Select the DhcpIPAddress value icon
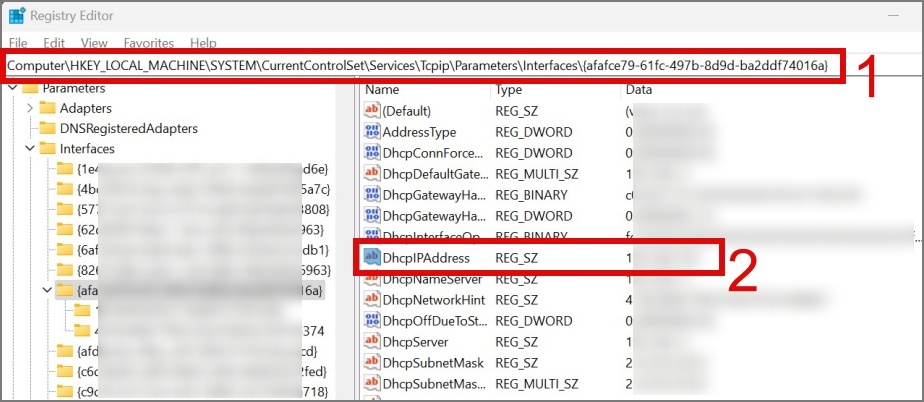The width and height of the screenshot is (924, 402). tap(372, 258)
